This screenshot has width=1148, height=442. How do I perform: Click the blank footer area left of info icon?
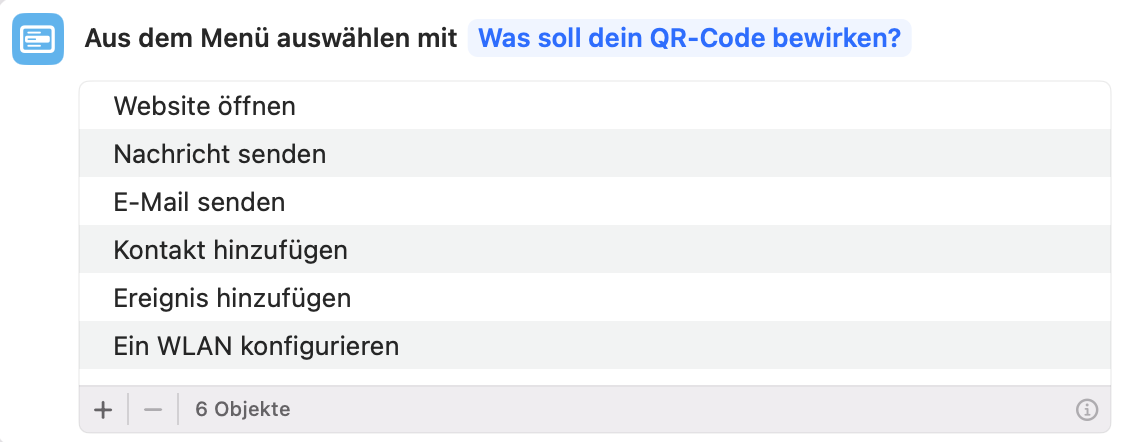pyautogui.click(x=681, y=410)
